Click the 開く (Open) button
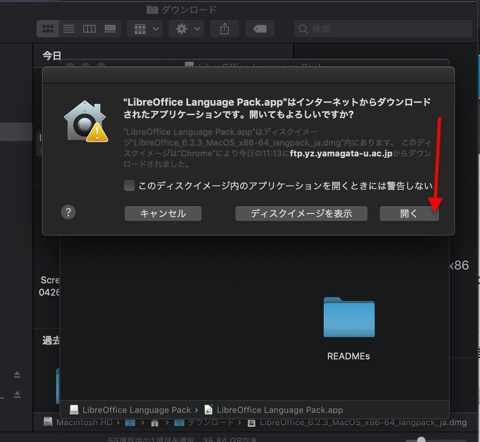This screenshot has width=480, height=442. (409, 213)
